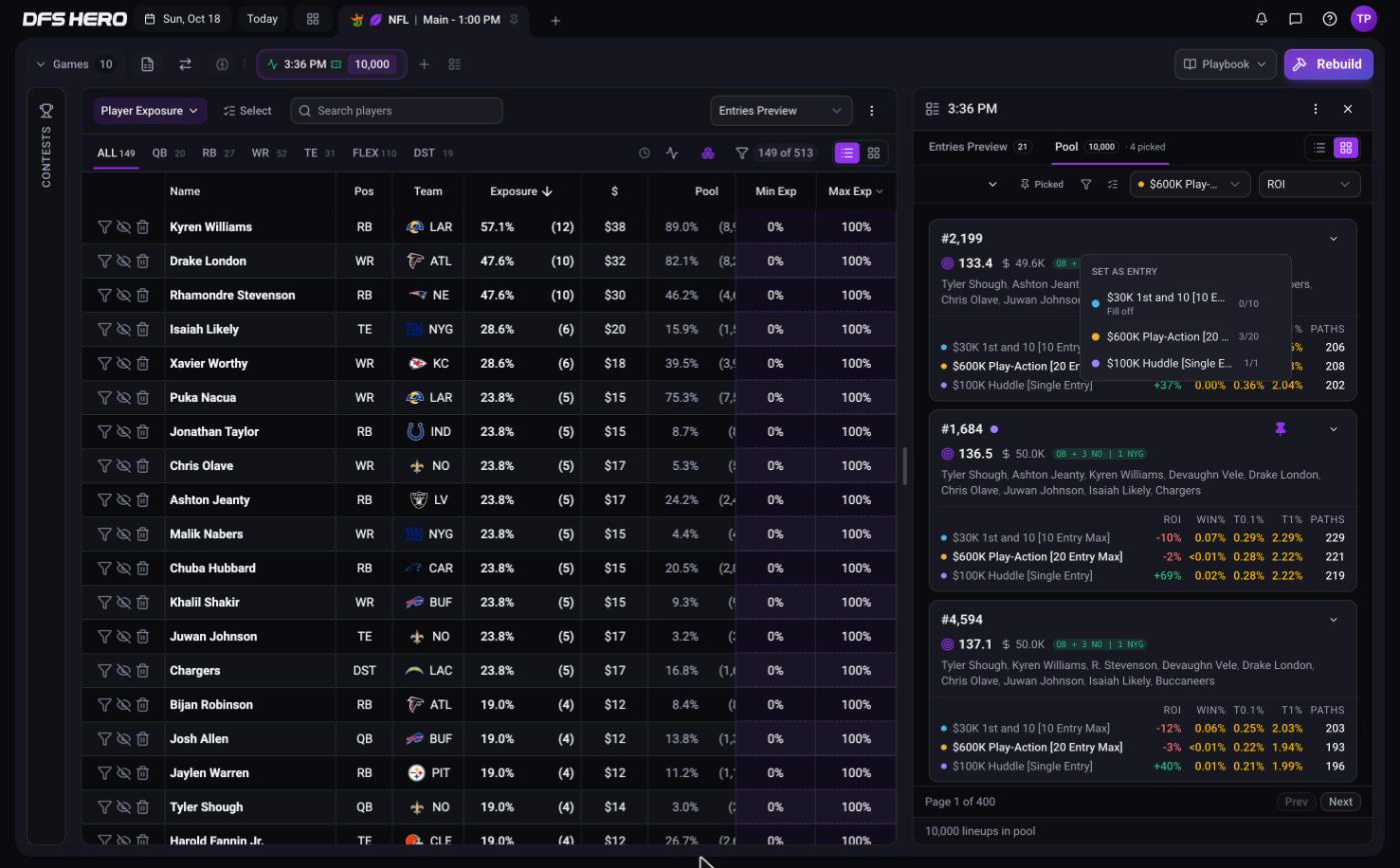
Task: Delete Kyren Williams using the trash icon
Action: click(142, 227)
